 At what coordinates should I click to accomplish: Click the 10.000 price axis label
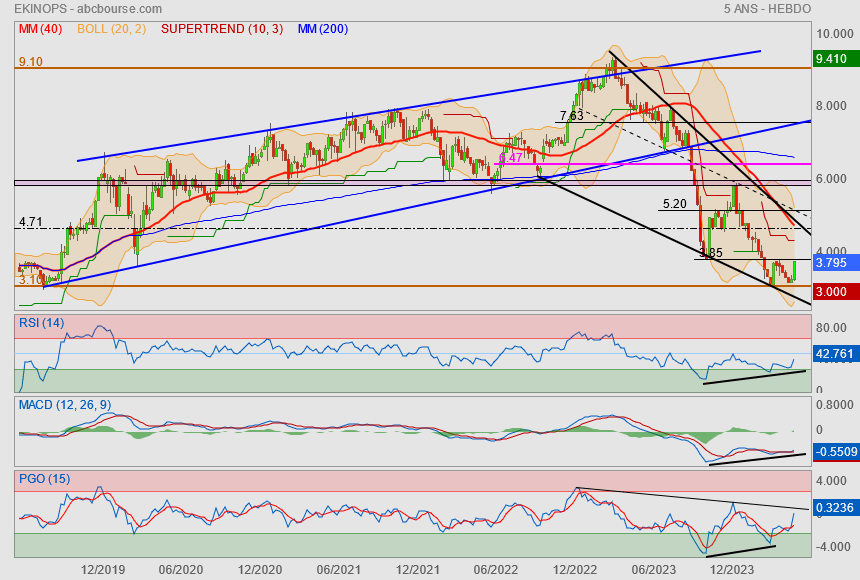(x=835, y=34)
